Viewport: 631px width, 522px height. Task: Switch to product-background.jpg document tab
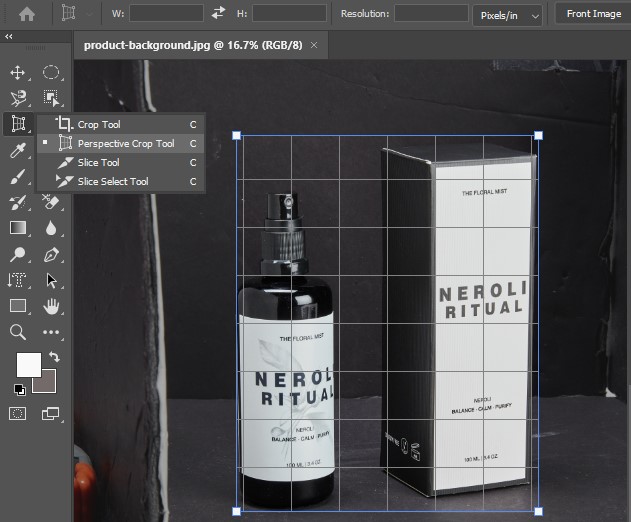point(193,45)
